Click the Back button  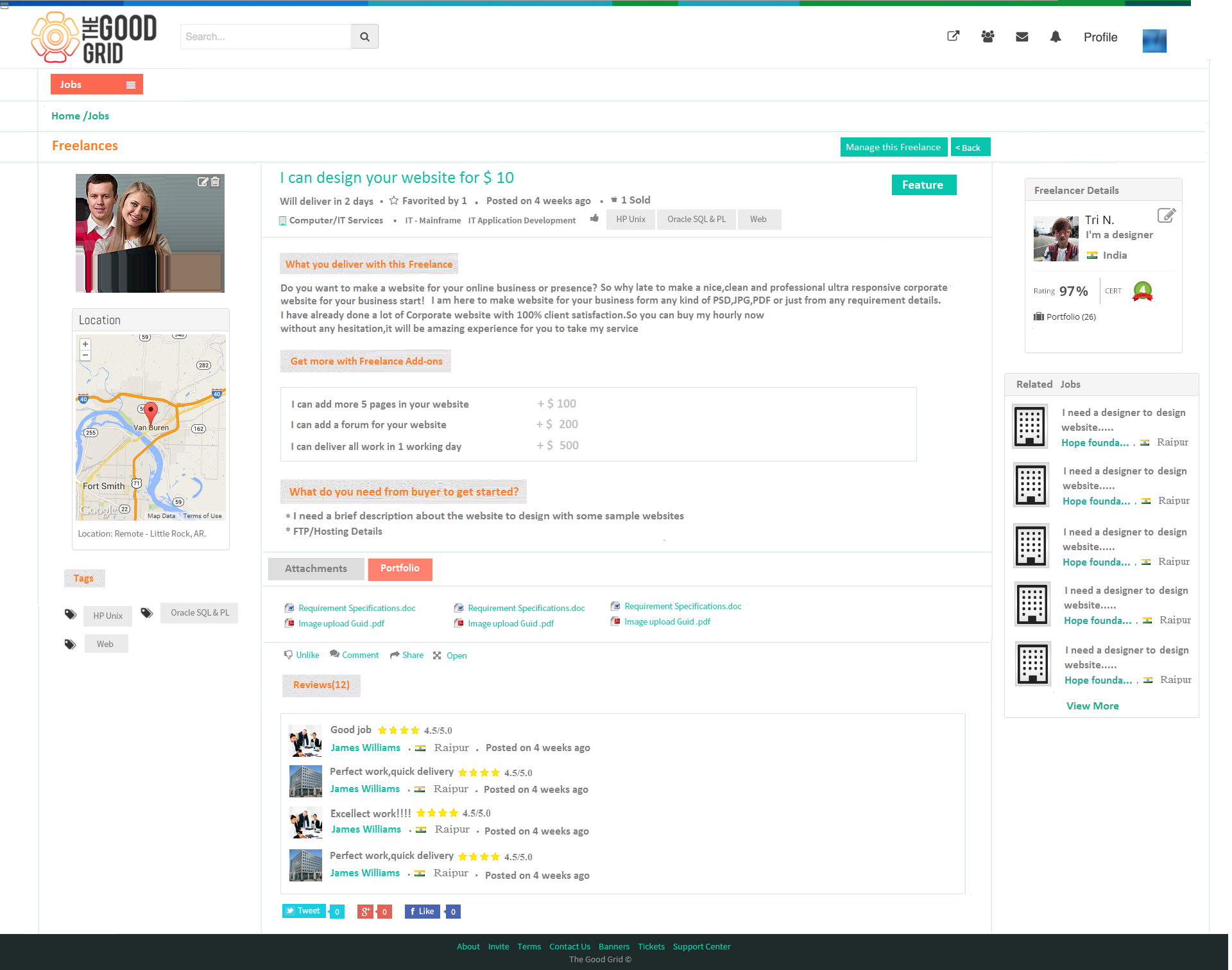point(970,147)
